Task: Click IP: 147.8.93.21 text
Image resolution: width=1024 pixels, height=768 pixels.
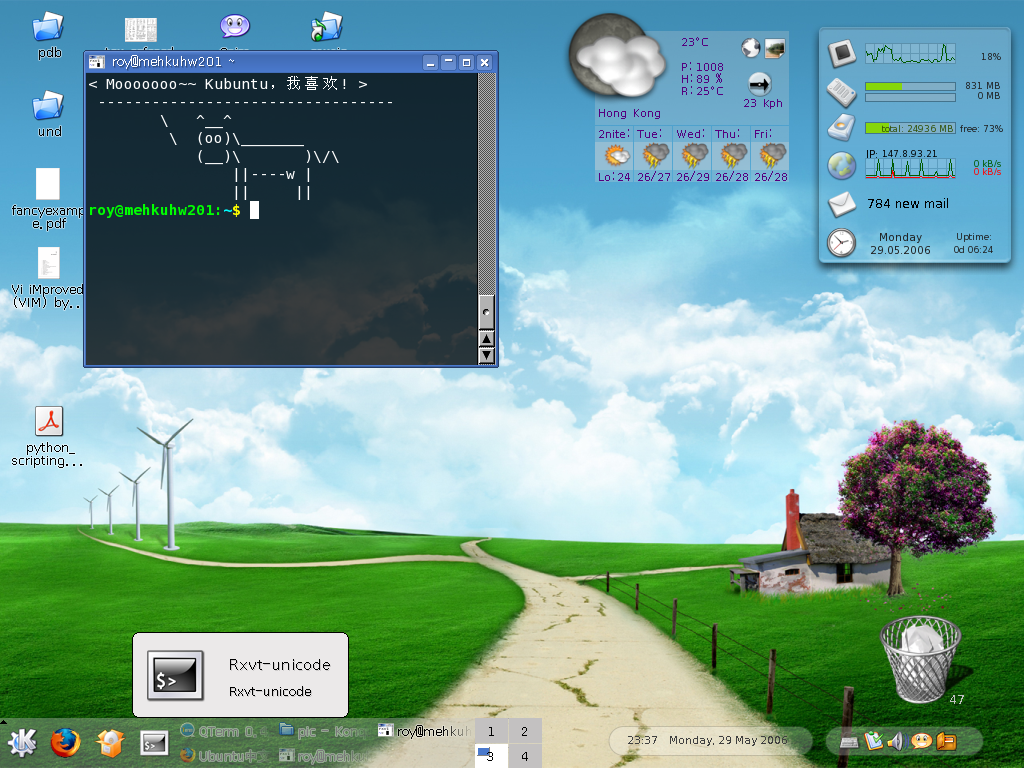Action: pos(901,153)
